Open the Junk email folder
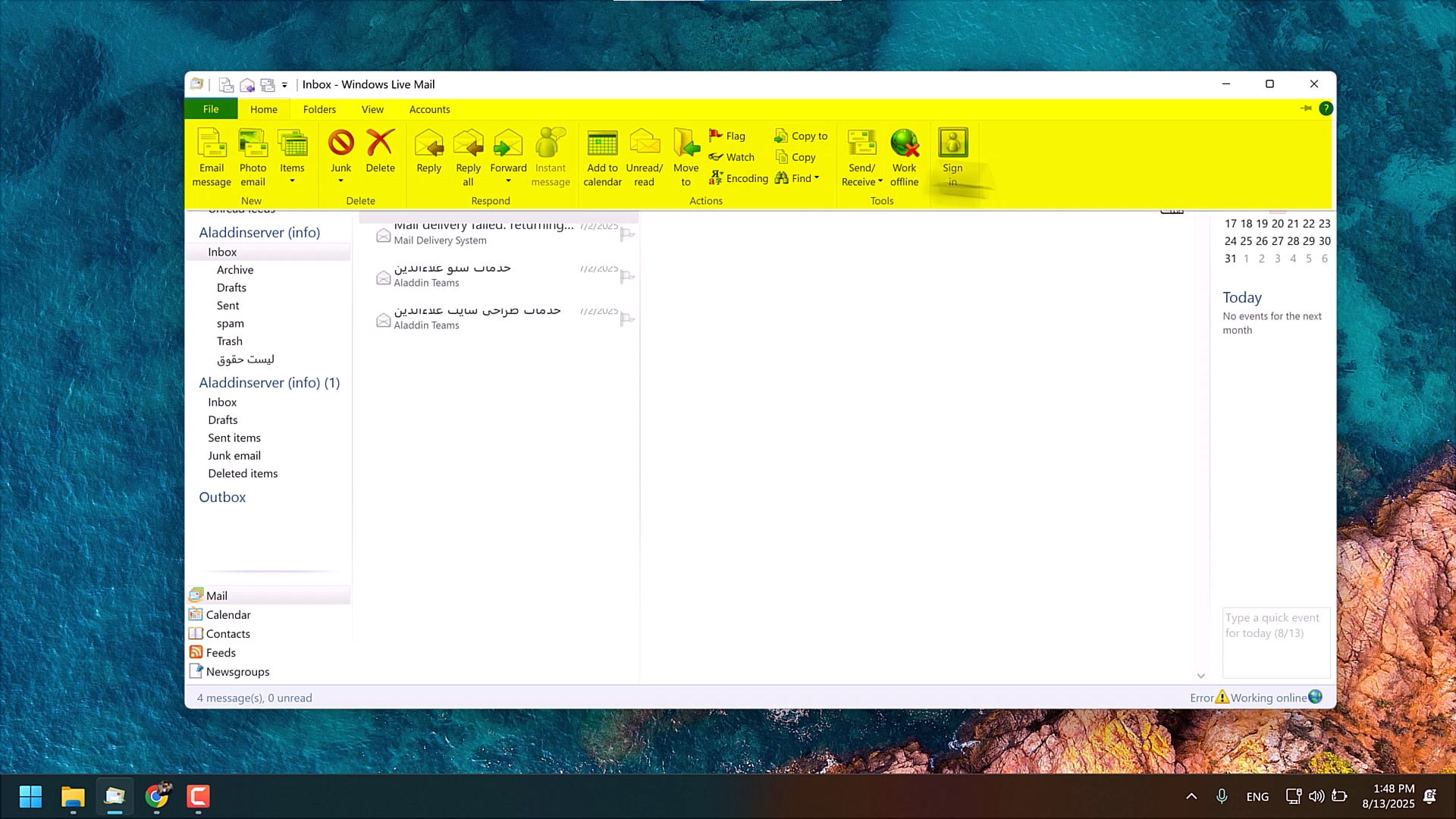 234,456
